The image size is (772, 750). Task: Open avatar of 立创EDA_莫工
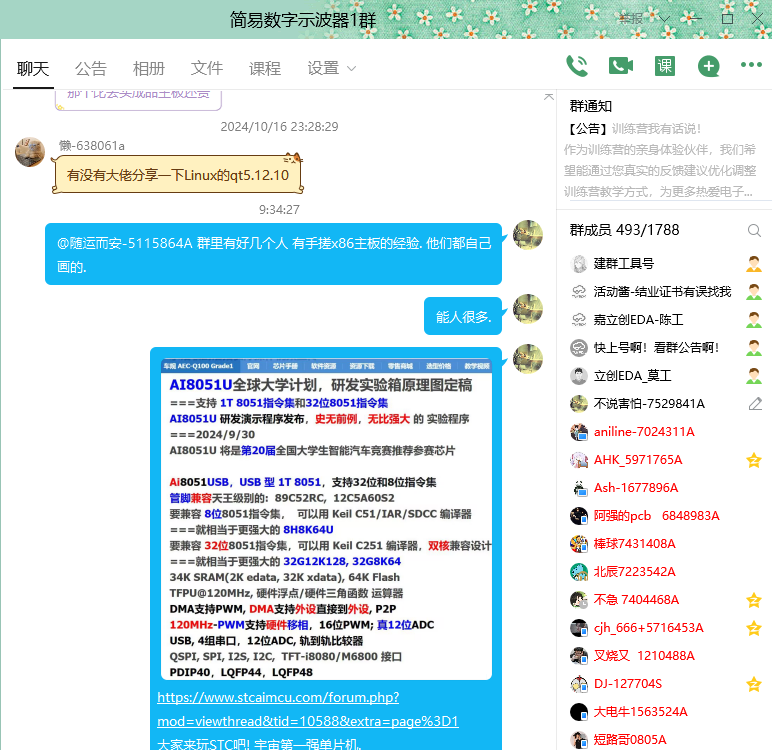click(579, 376)
